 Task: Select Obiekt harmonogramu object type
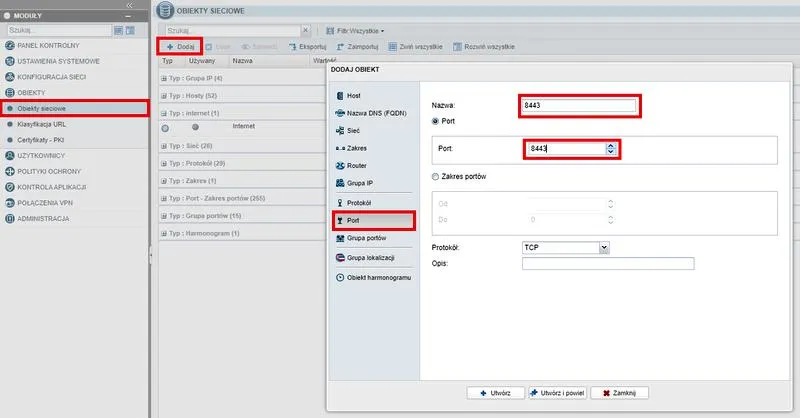378,276
